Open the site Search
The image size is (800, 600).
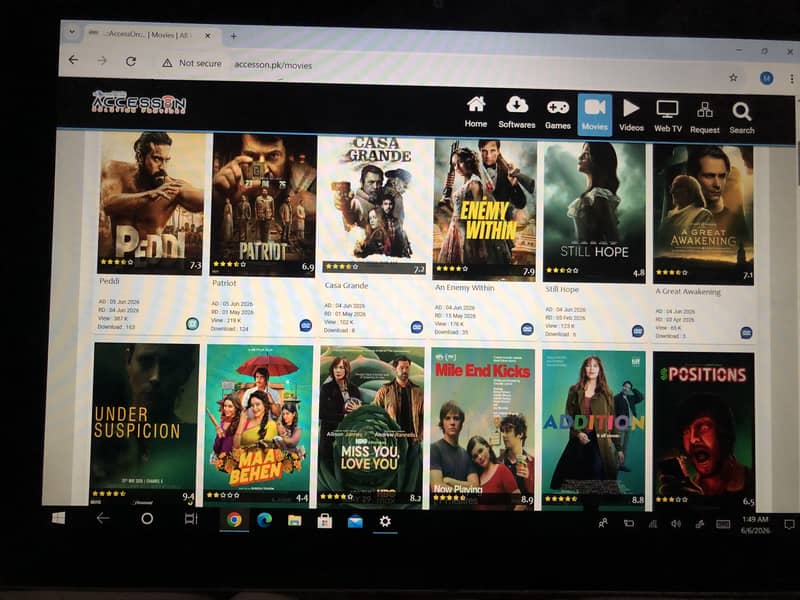point(741,118)
